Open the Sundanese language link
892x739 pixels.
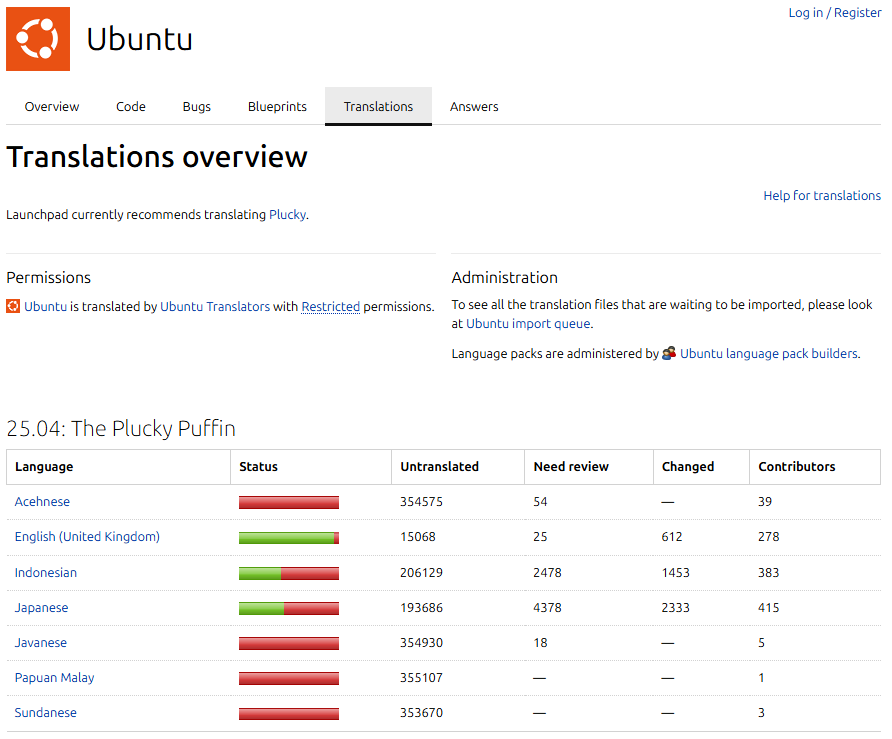click(x=46, y=712)
